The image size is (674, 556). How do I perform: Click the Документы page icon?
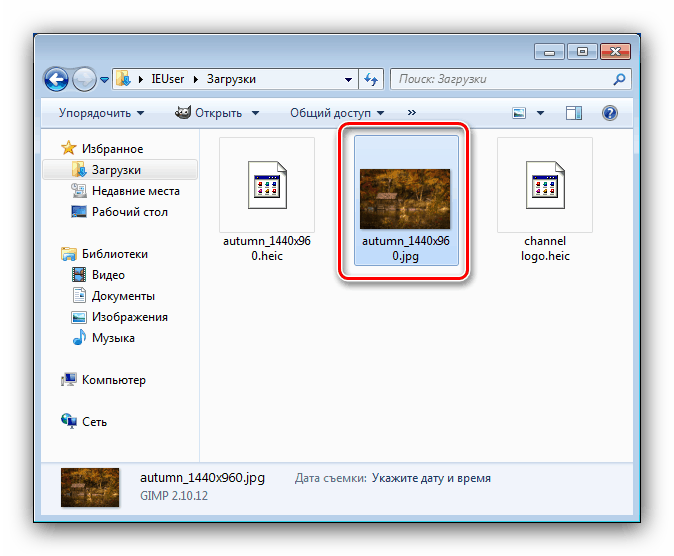click(x=79, y=295)
